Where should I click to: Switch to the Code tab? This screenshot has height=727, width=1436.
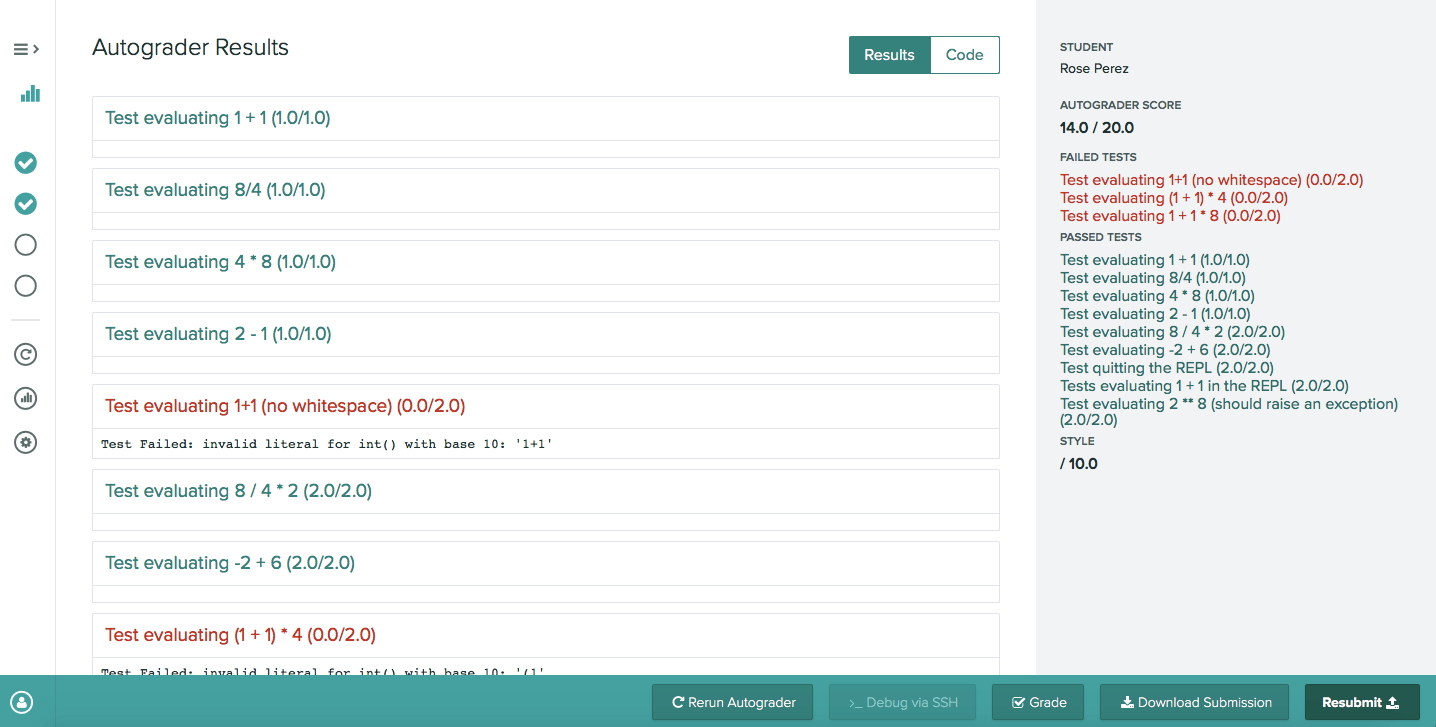tap(963, 55)
